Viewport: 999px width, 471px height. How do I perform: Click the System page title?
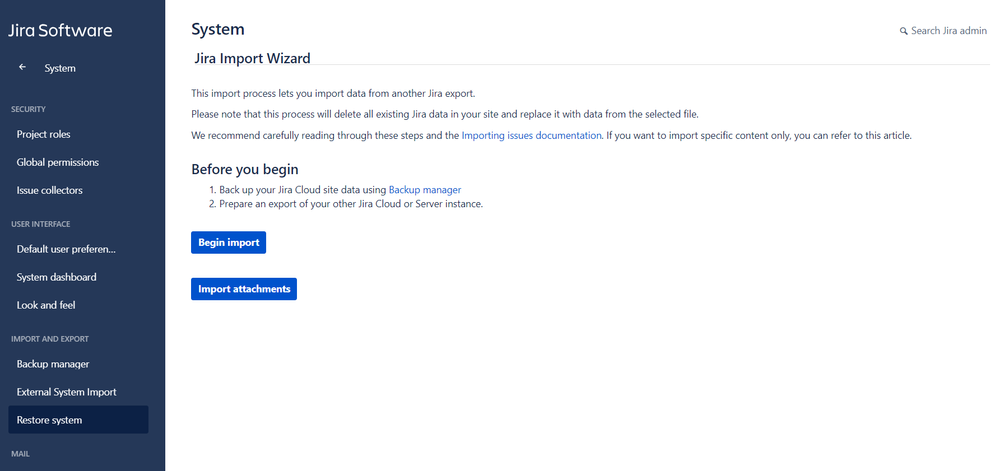click(x=218, y=29)
